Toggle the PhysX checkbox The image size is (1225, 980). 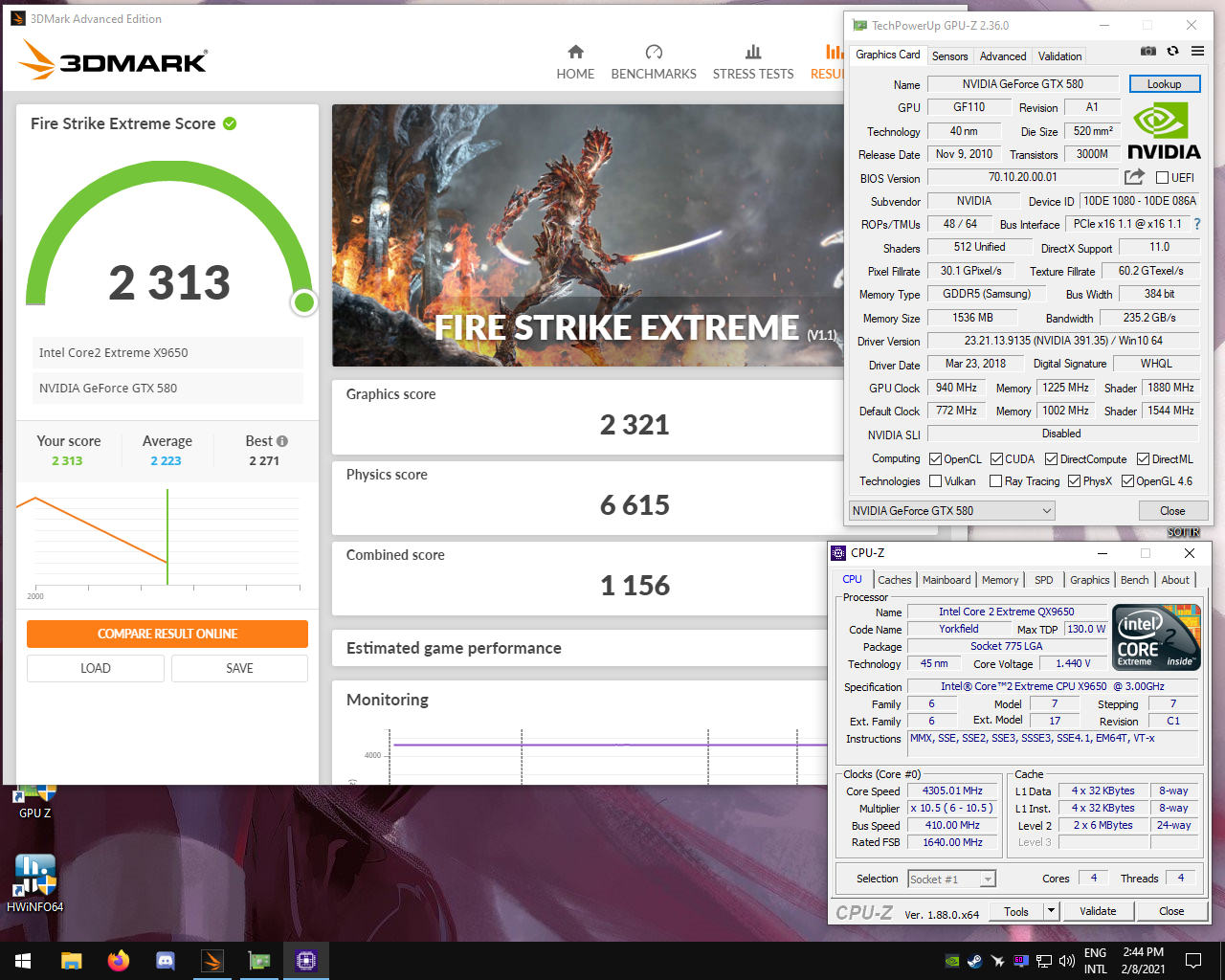click(1074, 481)
